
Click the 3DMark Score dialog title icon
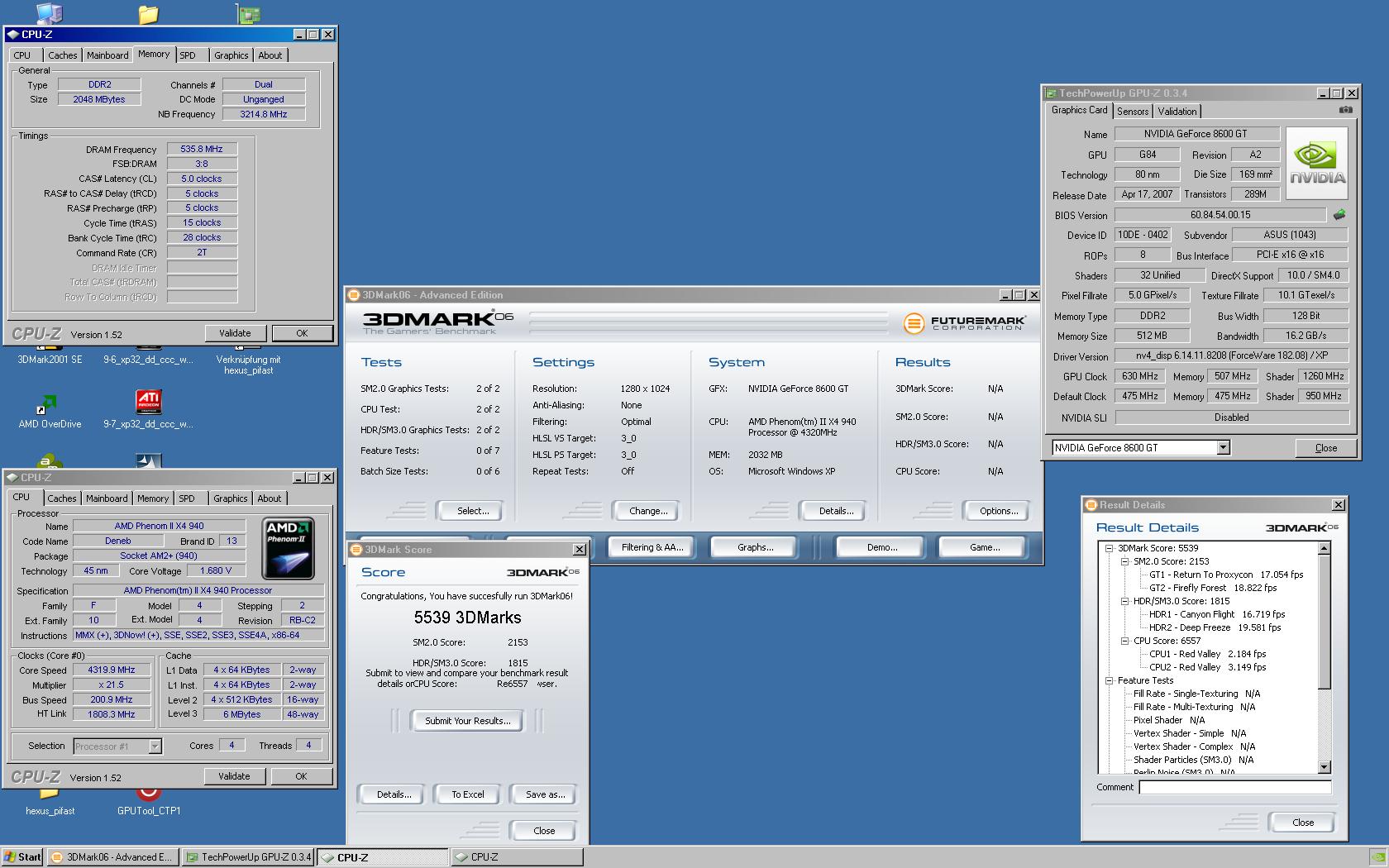point(356,550)
